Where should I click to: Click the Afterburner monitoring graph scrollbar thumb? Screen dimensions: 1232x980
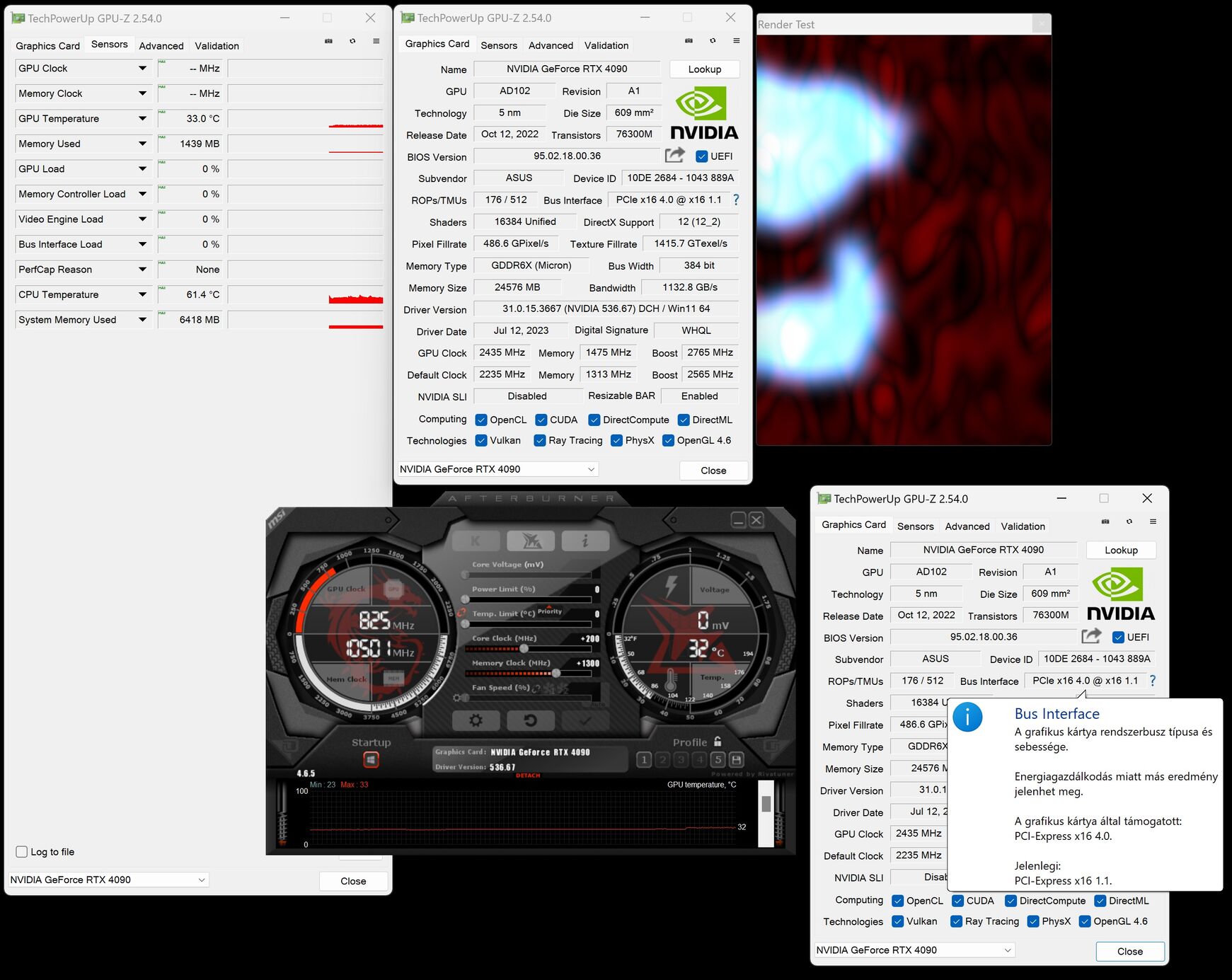click(x=766, y=804)
